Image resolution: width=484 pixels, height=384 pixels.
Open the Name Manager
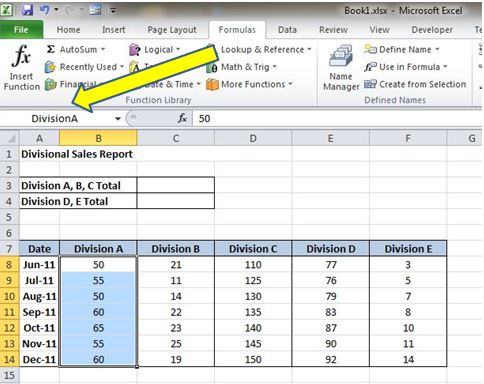[x=341, y=68]
